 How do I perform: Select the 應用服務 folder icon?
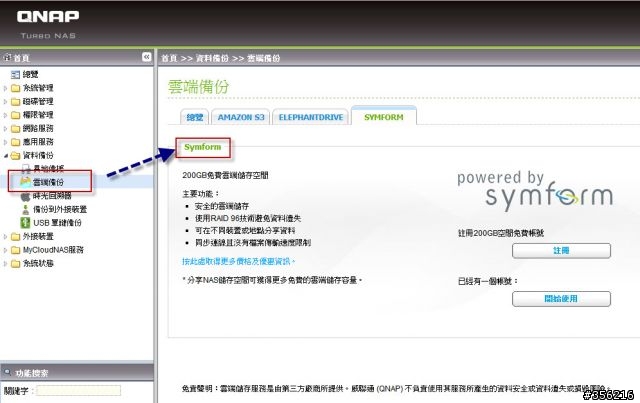click(16, 142)
